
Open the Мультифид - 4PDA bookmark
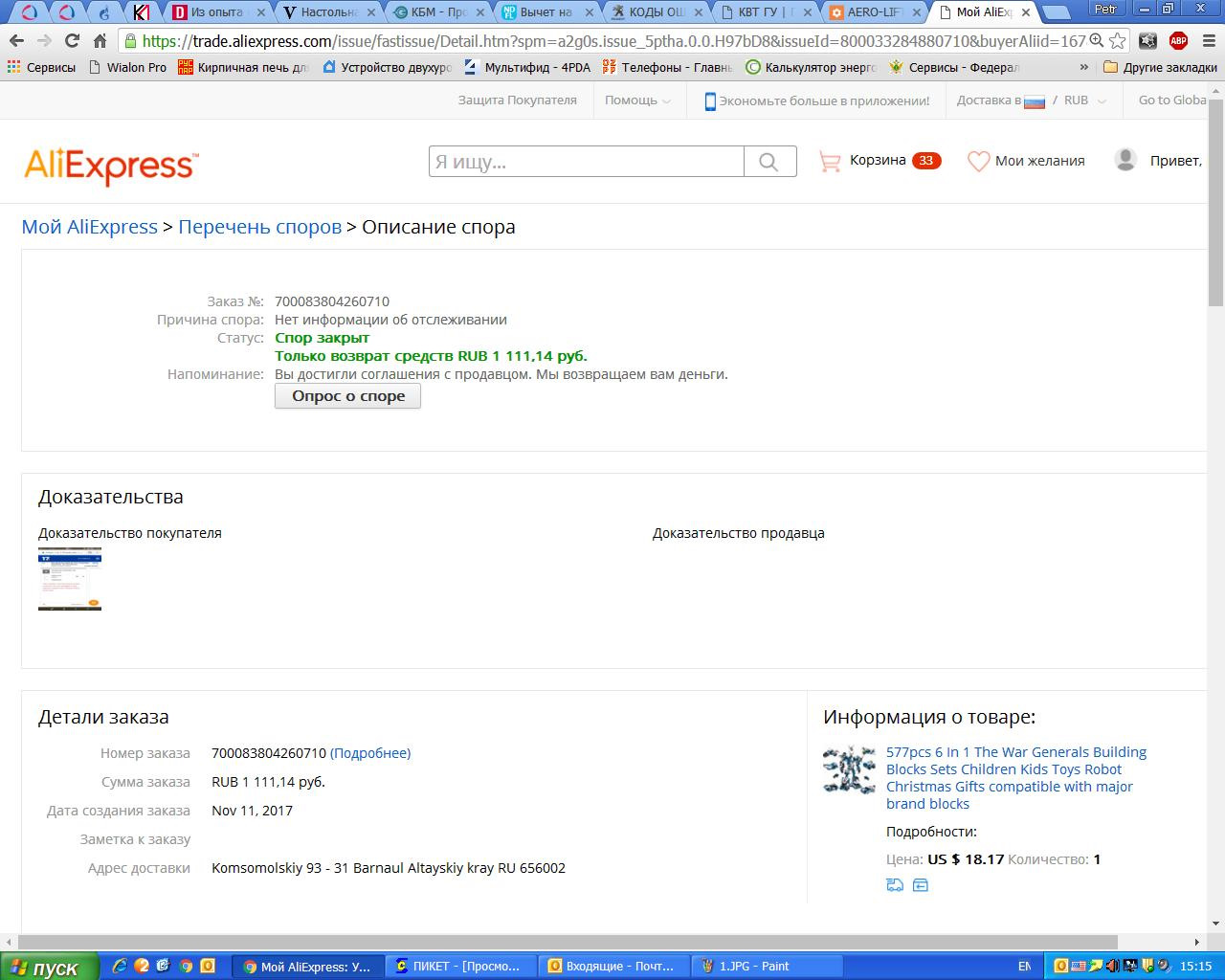[x=526, y=67]
